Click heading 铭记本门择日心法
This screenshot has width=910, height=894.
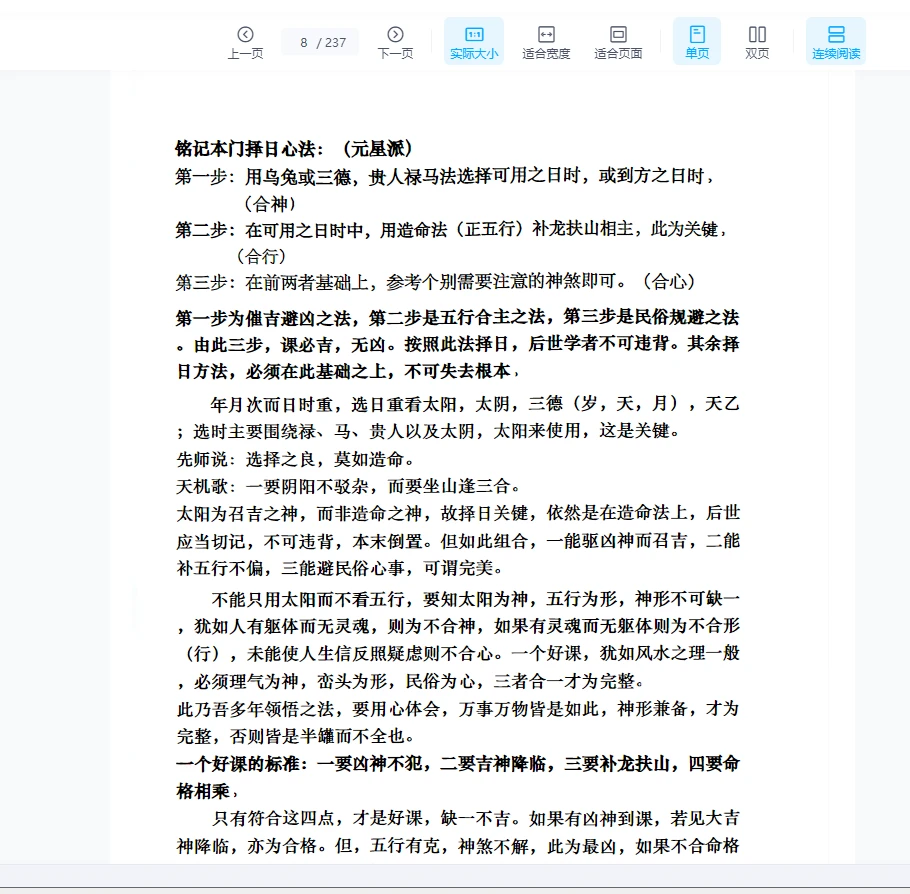pyautogui.click(x=294, y=149)
